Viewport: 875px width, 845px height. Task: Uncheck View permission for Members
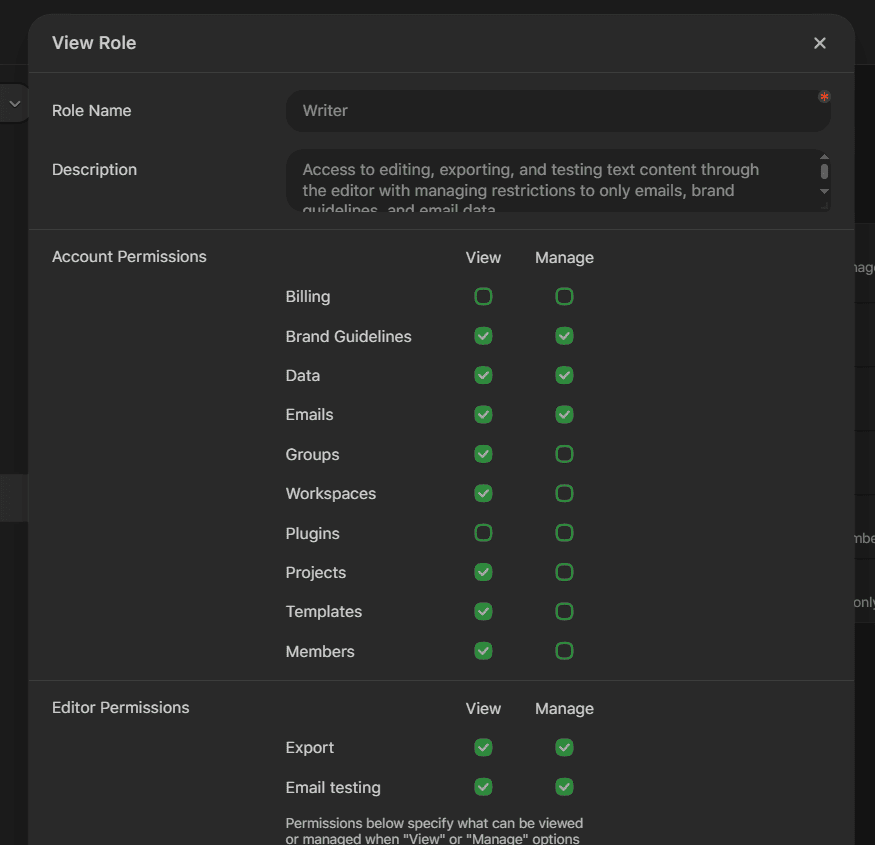click(483, 651)
